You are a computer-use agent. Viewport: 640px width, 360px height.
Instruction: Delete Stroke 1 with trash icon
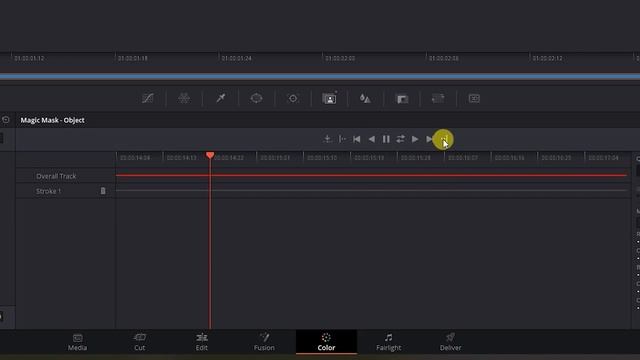click(x=103, y=191)
